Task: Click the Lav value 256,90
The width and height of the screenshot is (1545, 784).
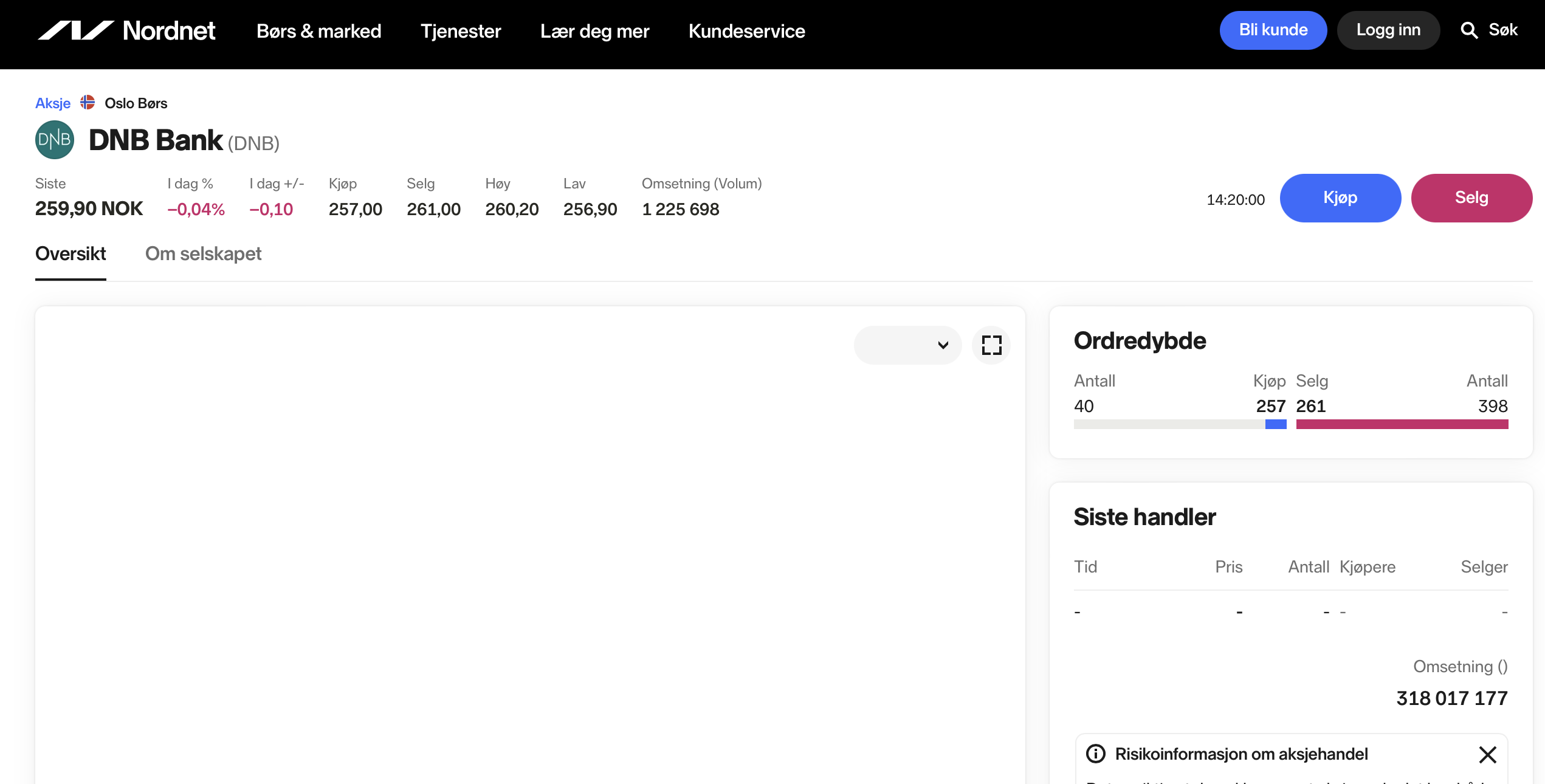Action: tap(590, 209)
